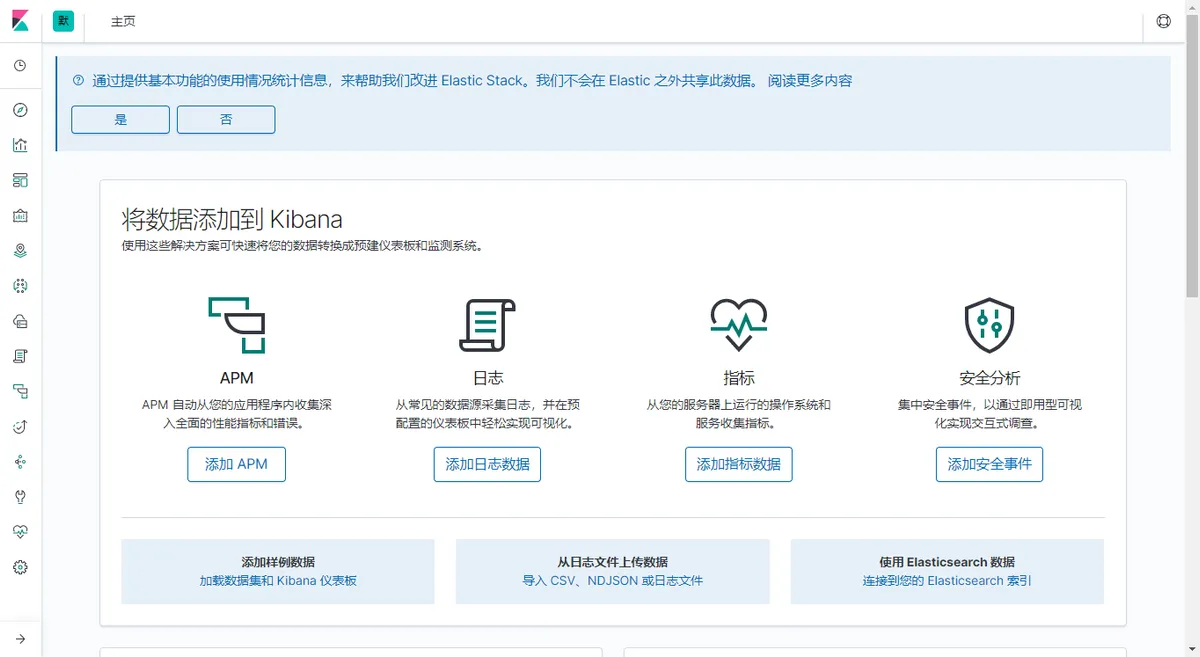Click the 安全分析 card title
The width and height of the screenshot is (1200, 657).
989,378
